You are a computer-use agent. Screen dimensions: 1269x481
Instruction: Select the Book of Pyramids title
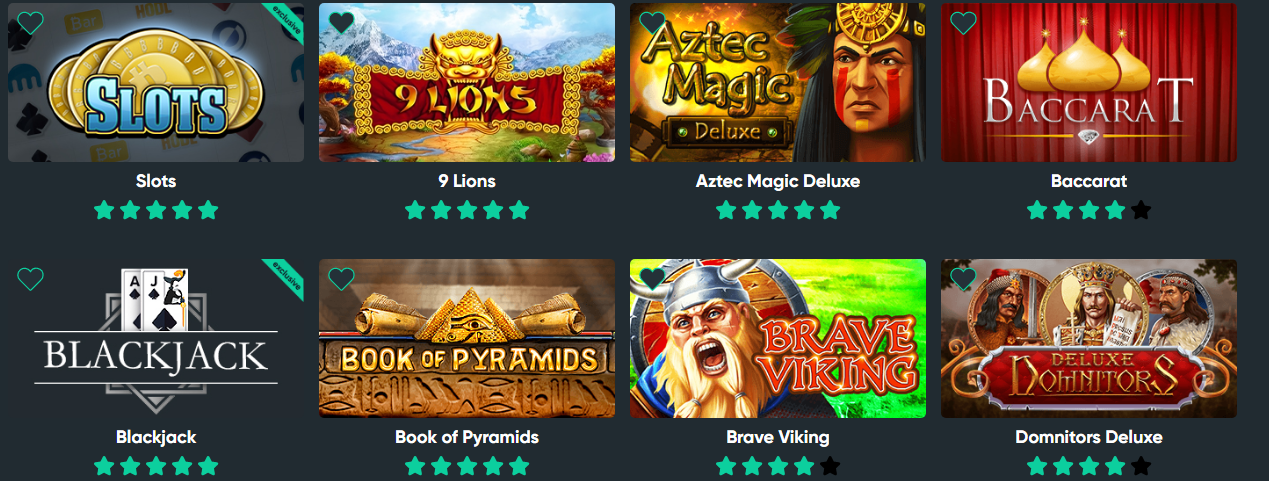click(467, 437)
